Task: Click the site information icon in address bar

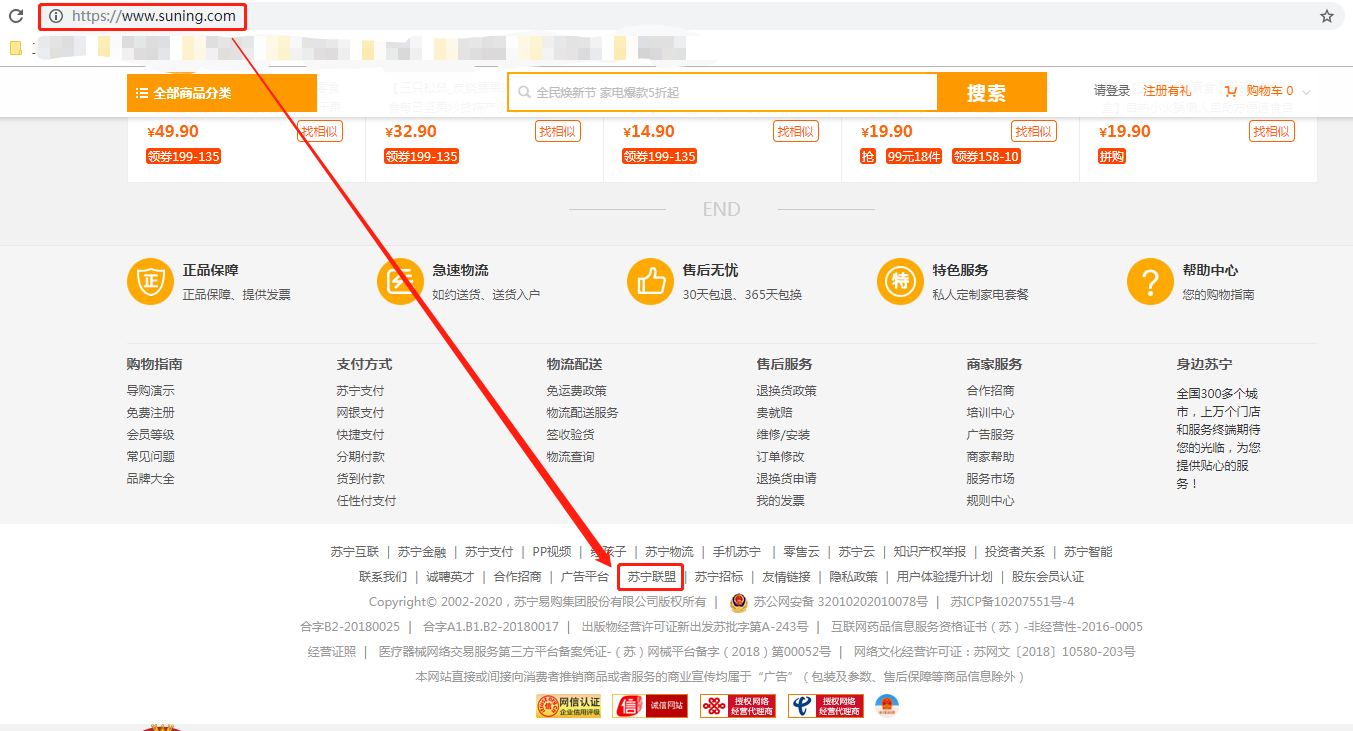Action: point(56,16)
